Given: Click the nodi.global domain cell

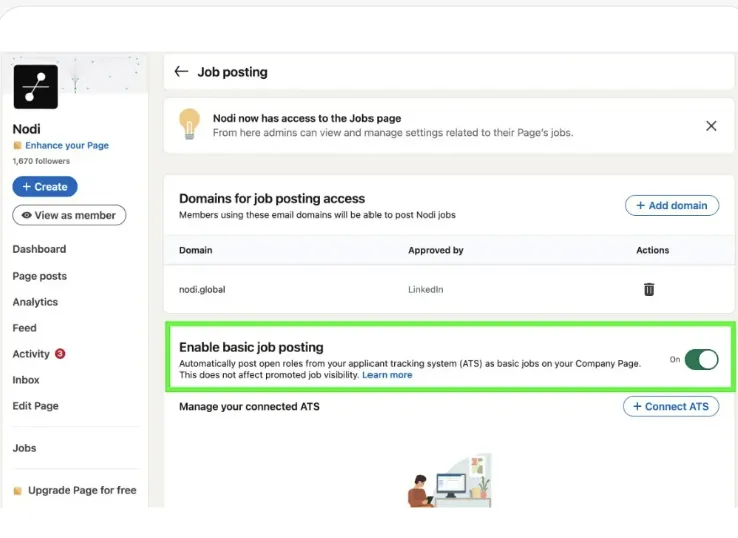Looking at the screenshot, I should coord(202,289).
